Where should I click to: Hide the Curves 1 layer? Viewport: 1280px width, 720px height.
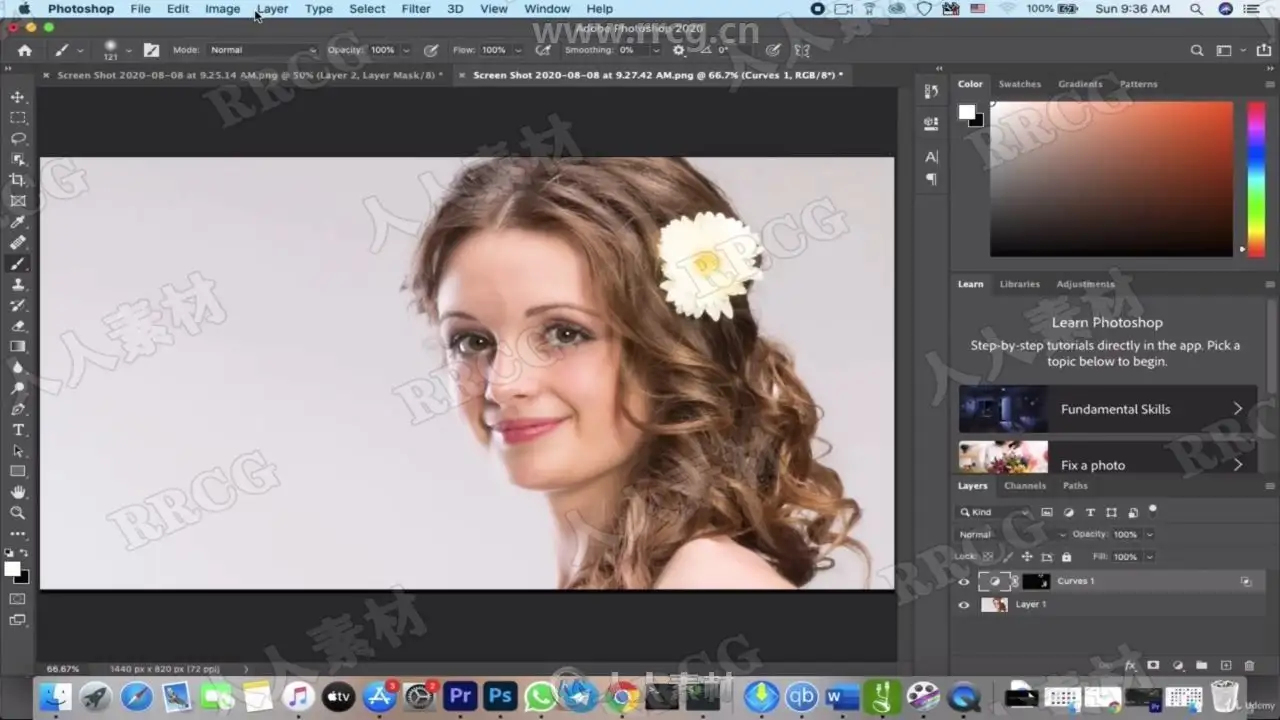(x=964, y=581)
